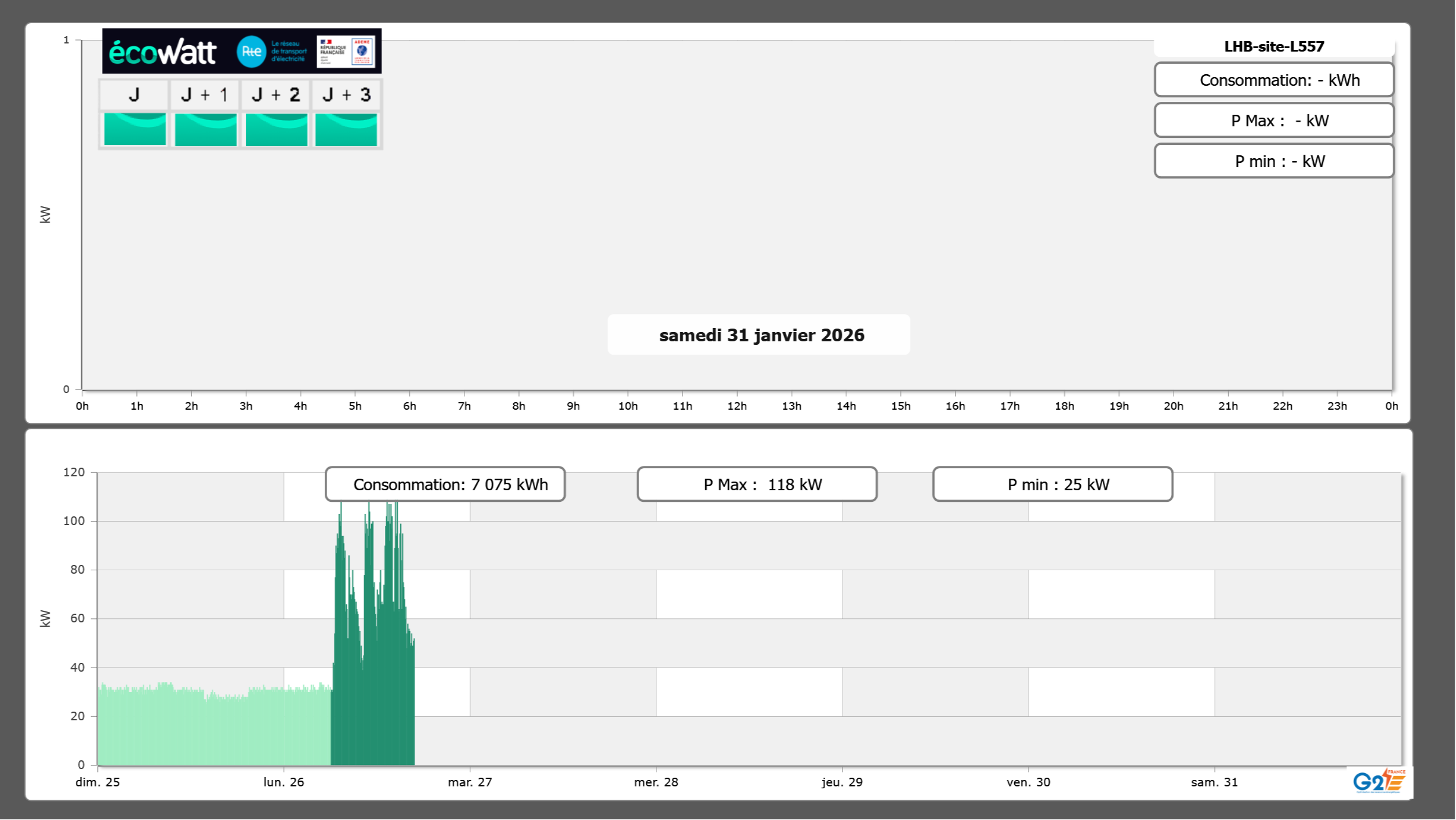Click the G2E France logo
This screenshot has width=1456, height=820.
tap(1379, 781)
